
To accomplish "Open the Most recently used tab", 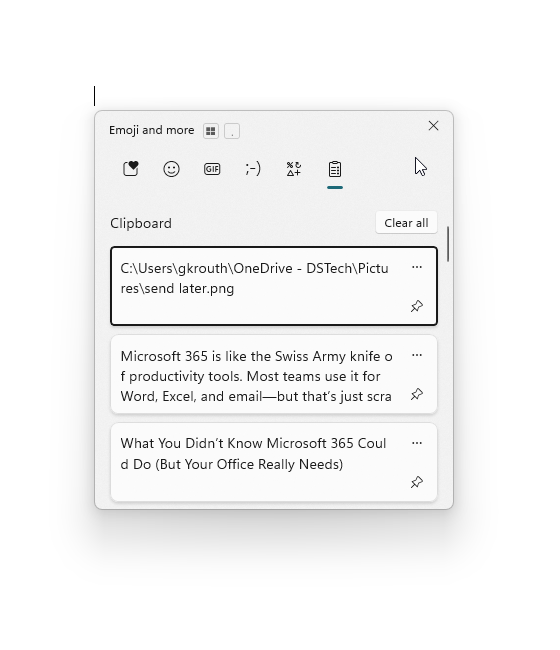I will [131, 169].
